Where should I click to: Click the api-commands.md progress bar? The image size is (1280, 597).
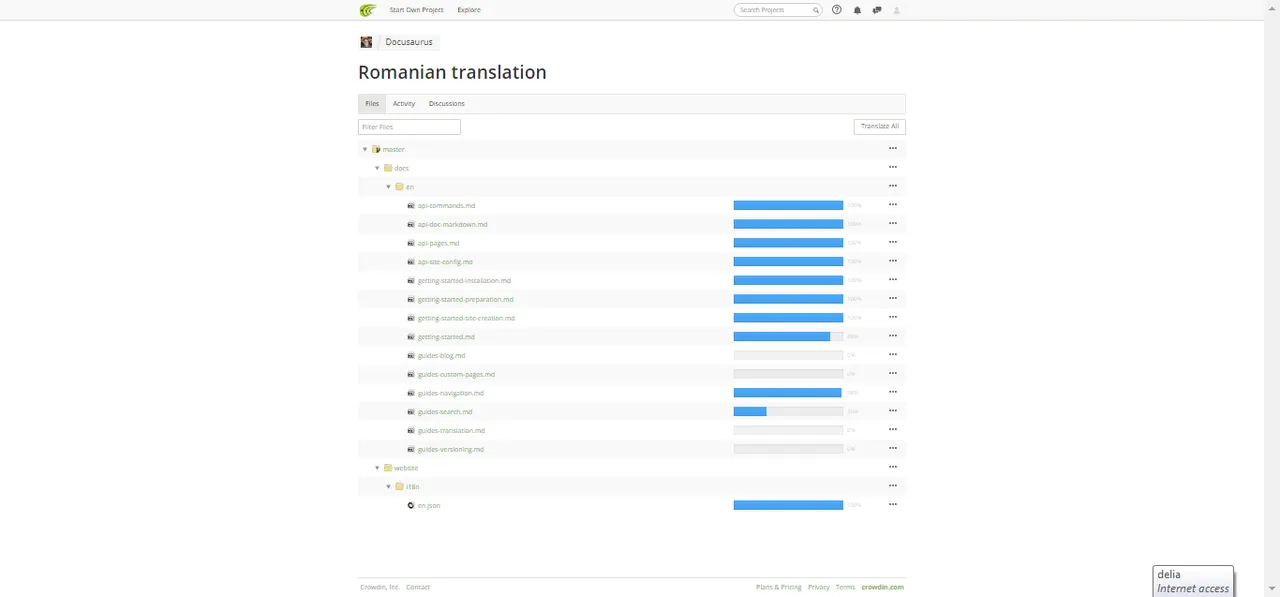[788, 205]
